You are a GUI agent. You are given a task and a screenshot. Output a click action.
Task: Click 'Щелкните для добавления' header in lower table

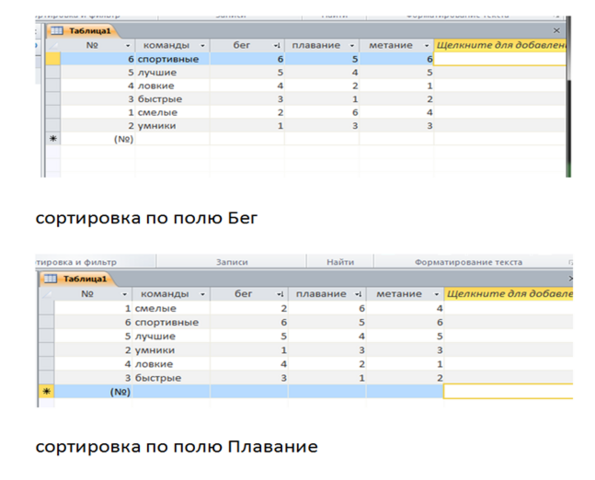pos(508,294)
